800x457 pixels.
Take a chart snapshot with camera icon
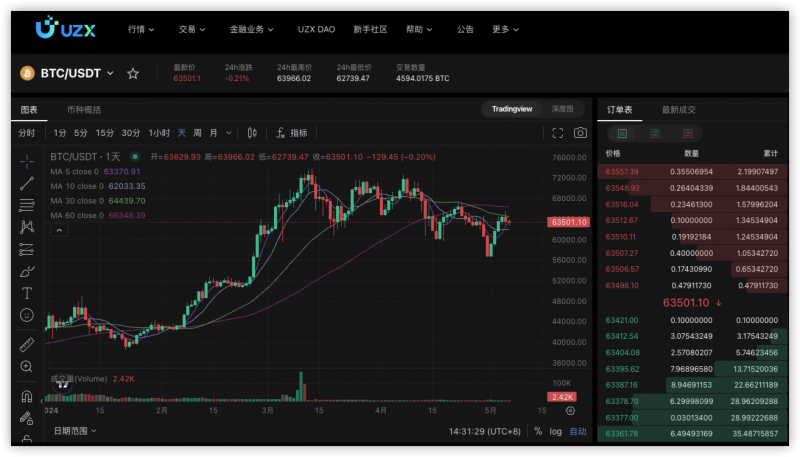click(580, 133)
